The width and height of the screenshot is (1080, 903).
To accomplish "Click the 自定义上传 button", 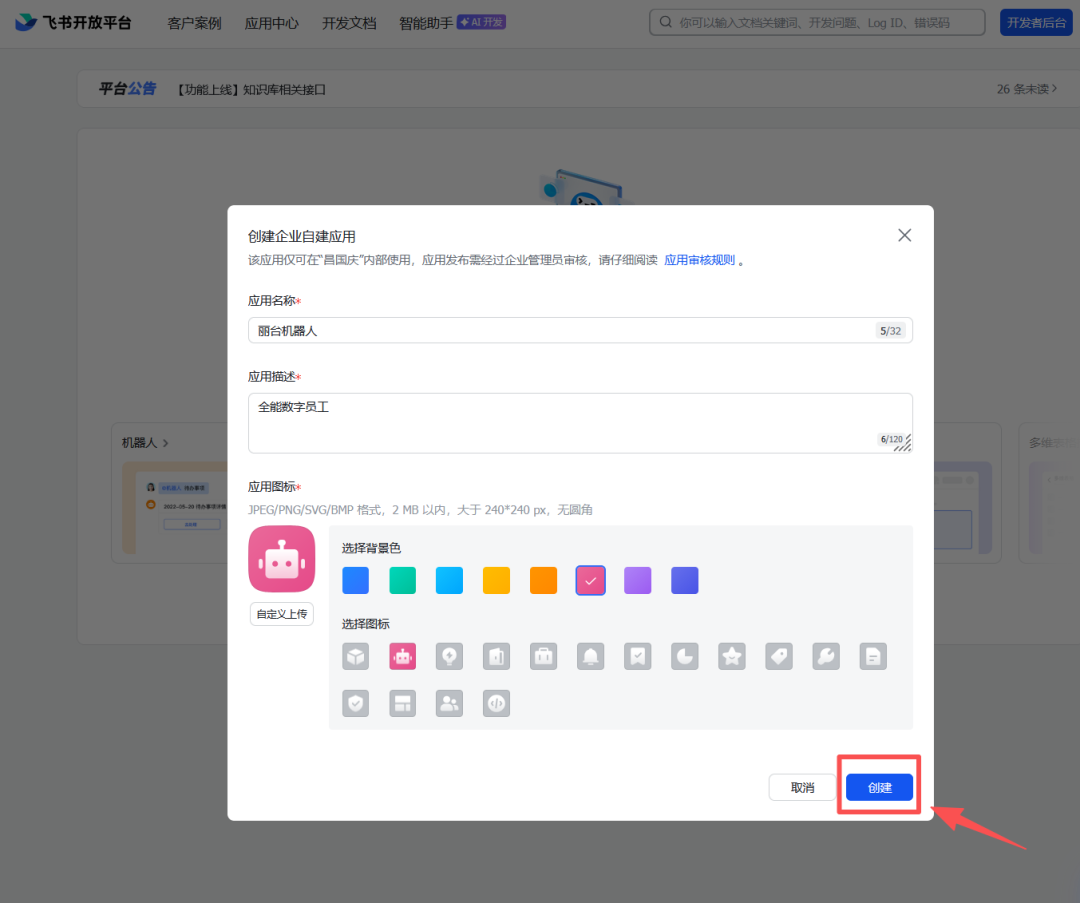I will pyautogui.click(x=282, y=614).
